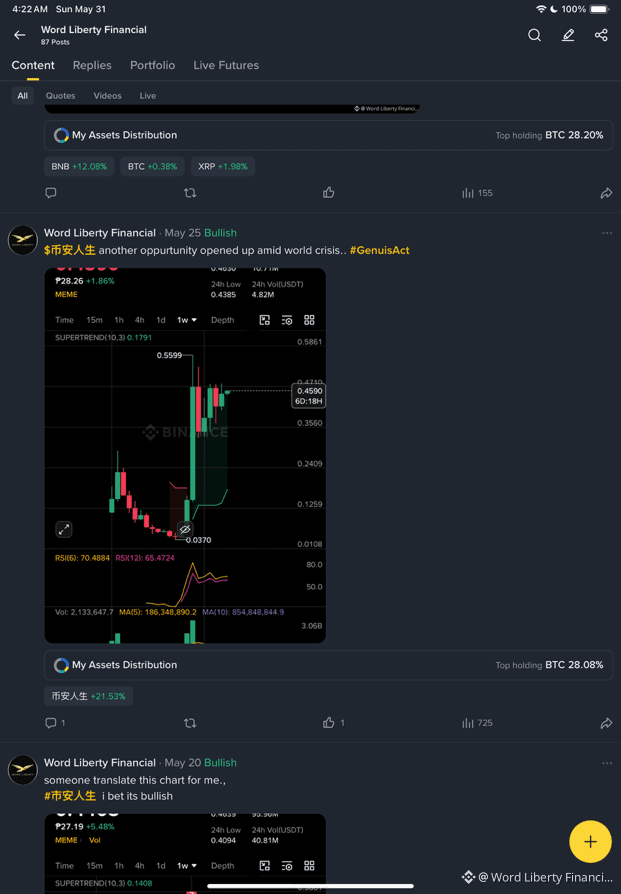Select 4h timeframe in May 25 chart
Image resolution: width=621 pixels, height=894 pixels.
(139, 320)
